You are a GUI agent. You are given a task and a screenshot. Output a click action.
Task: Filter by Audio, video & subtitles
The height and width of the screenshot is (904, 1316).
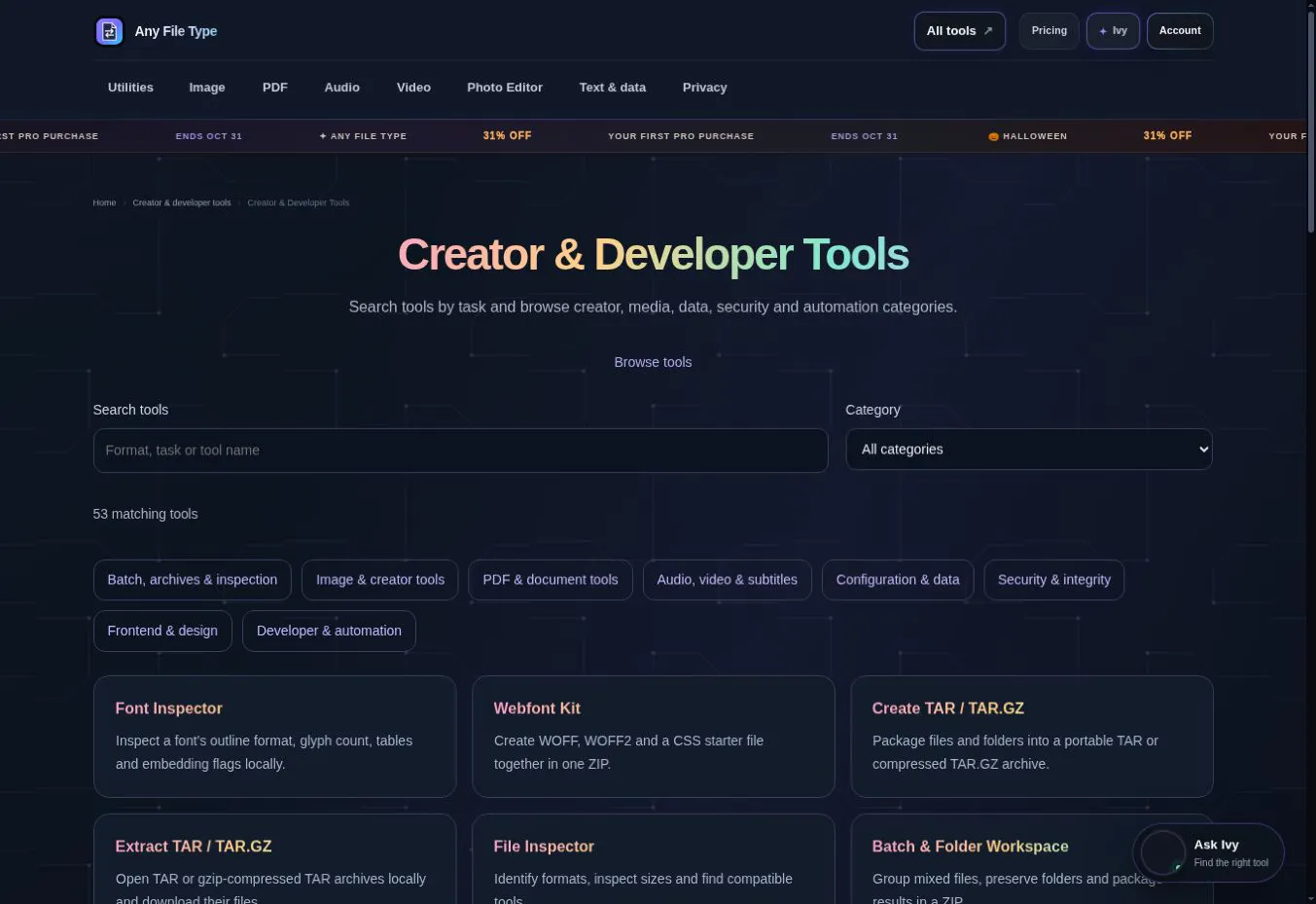(728, 580)
